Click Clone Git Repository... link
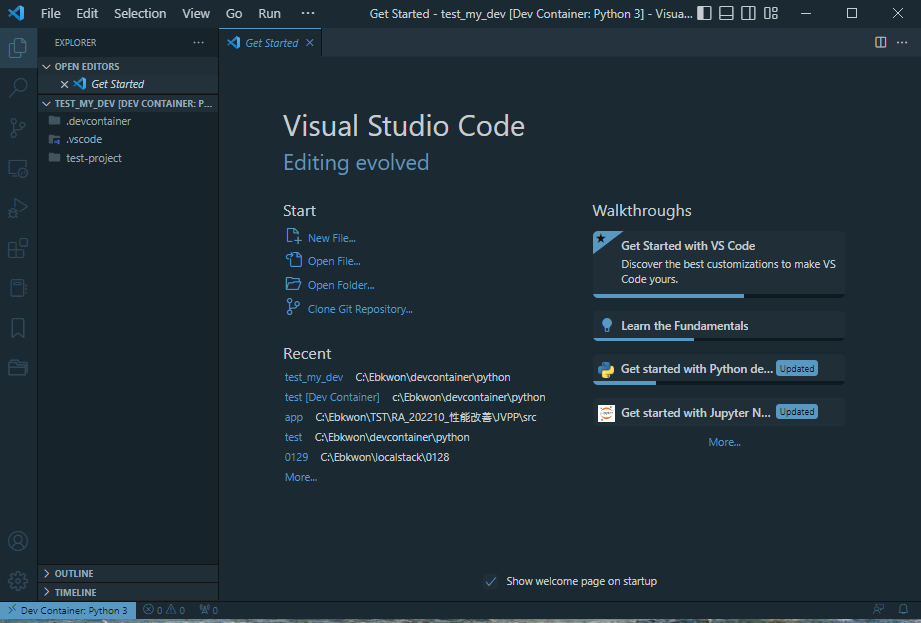The image size is (921, 623). (349, 309)
